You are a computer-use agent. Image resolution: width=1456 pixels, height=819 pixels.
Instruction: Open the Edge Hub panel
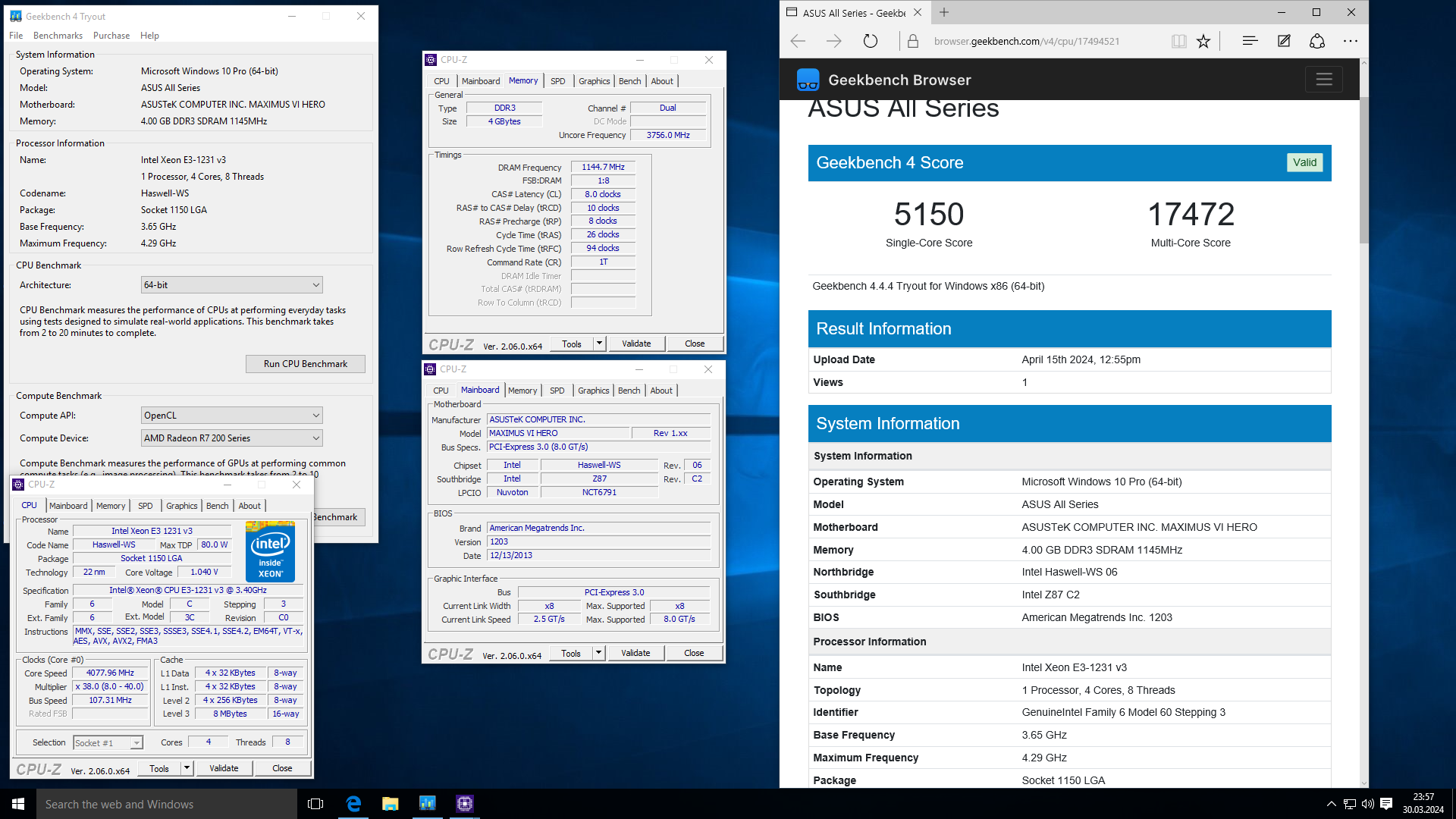[1250, 41]
